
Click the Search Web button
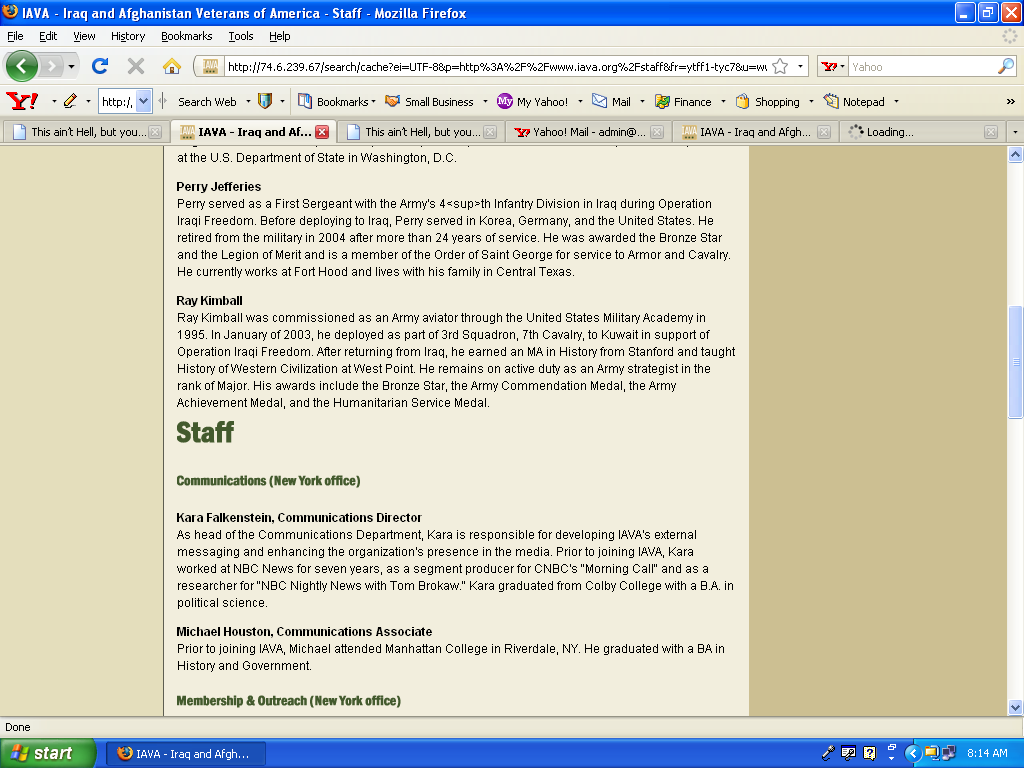pos(207,102)
